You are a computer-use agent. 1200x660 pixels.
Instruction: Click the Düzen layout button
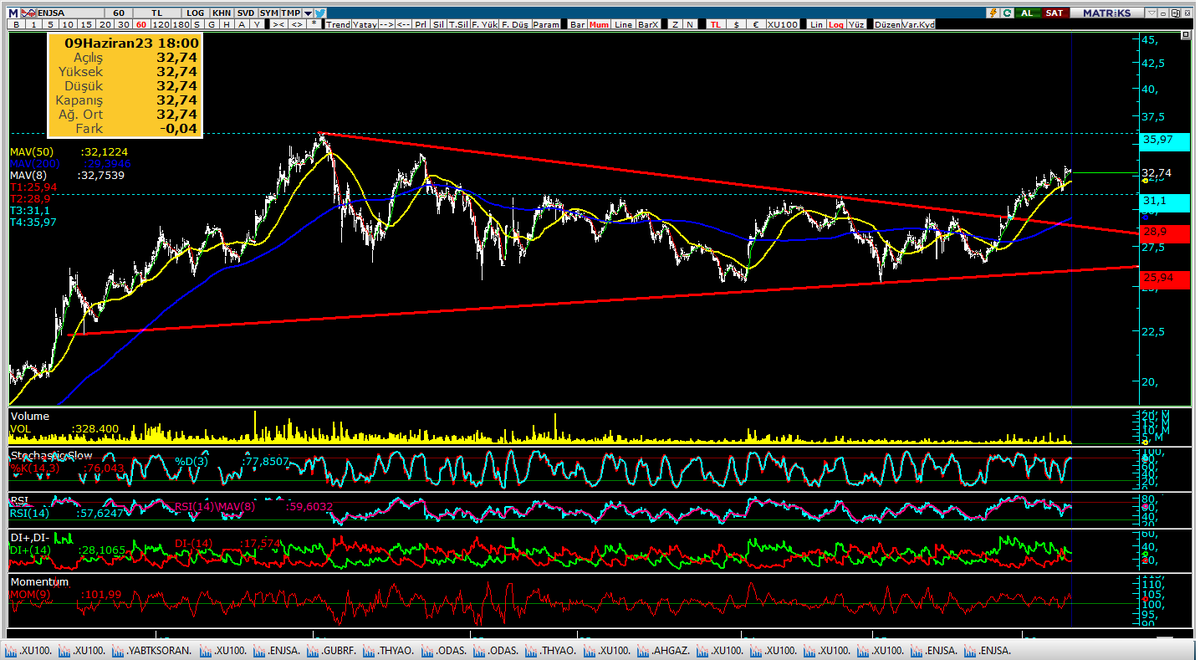tap(885, 24)
